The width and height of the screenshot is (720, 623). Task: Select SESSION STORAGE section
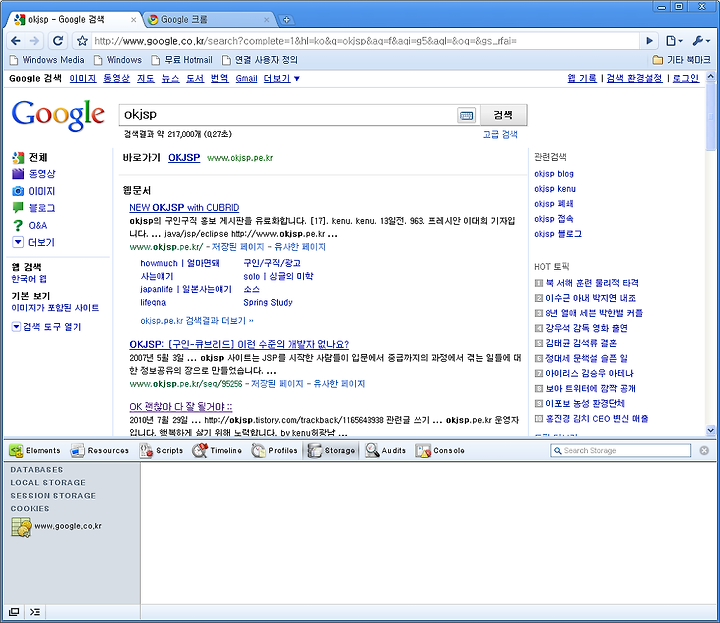[x=53, y=496]
